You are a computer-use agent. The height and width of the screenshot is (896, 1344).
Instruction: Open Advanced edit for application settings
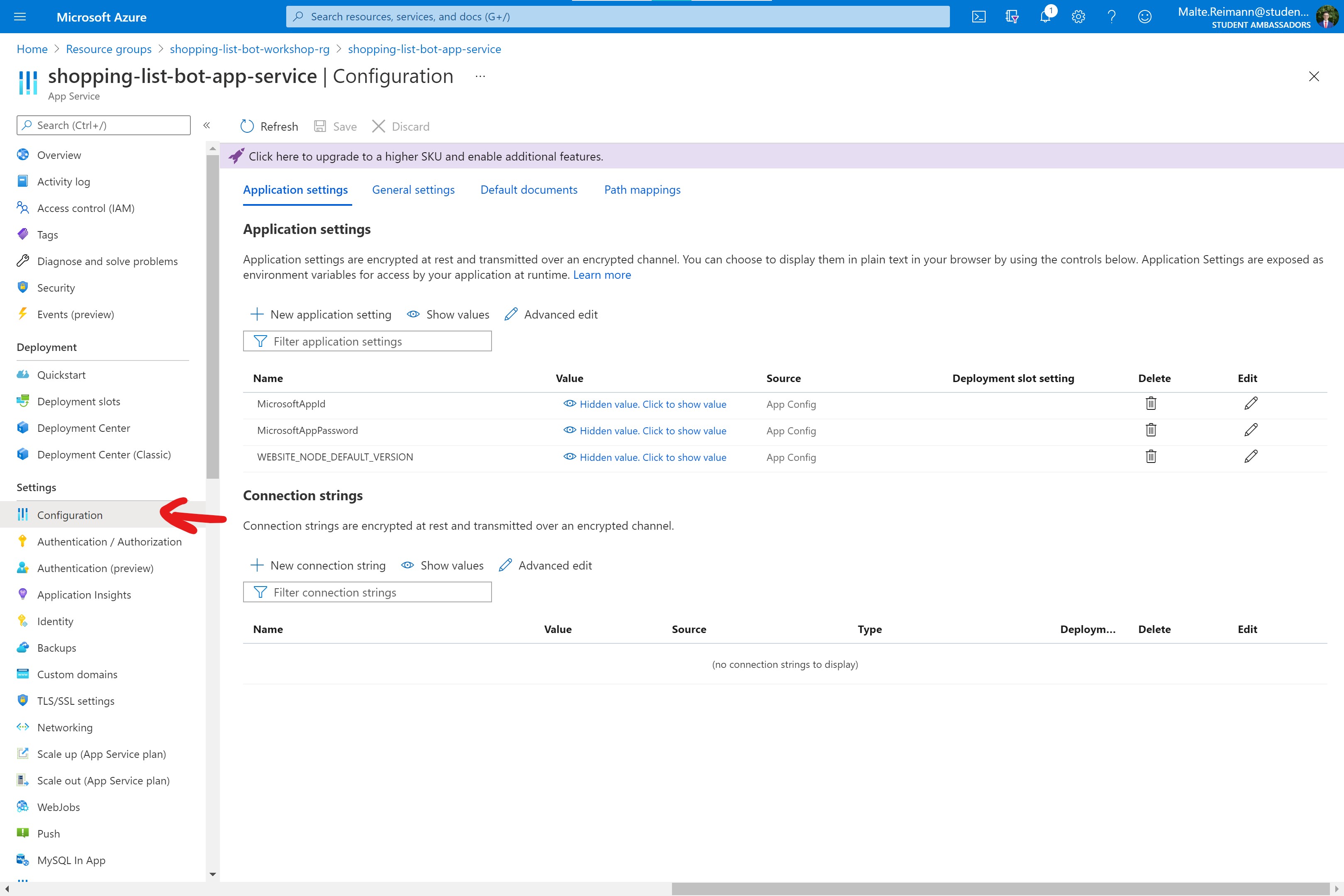point(551,314)
